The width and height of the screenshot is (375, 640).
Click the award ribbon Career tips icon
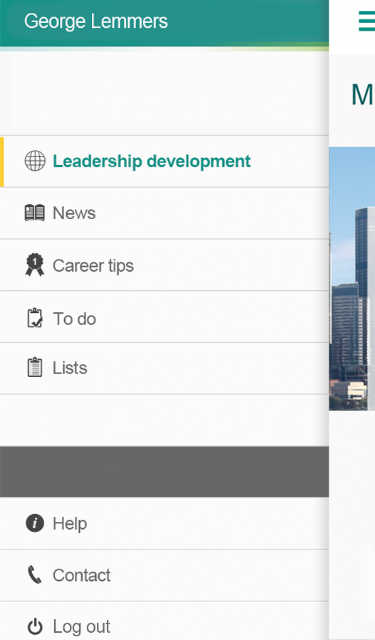click(35, 265)
